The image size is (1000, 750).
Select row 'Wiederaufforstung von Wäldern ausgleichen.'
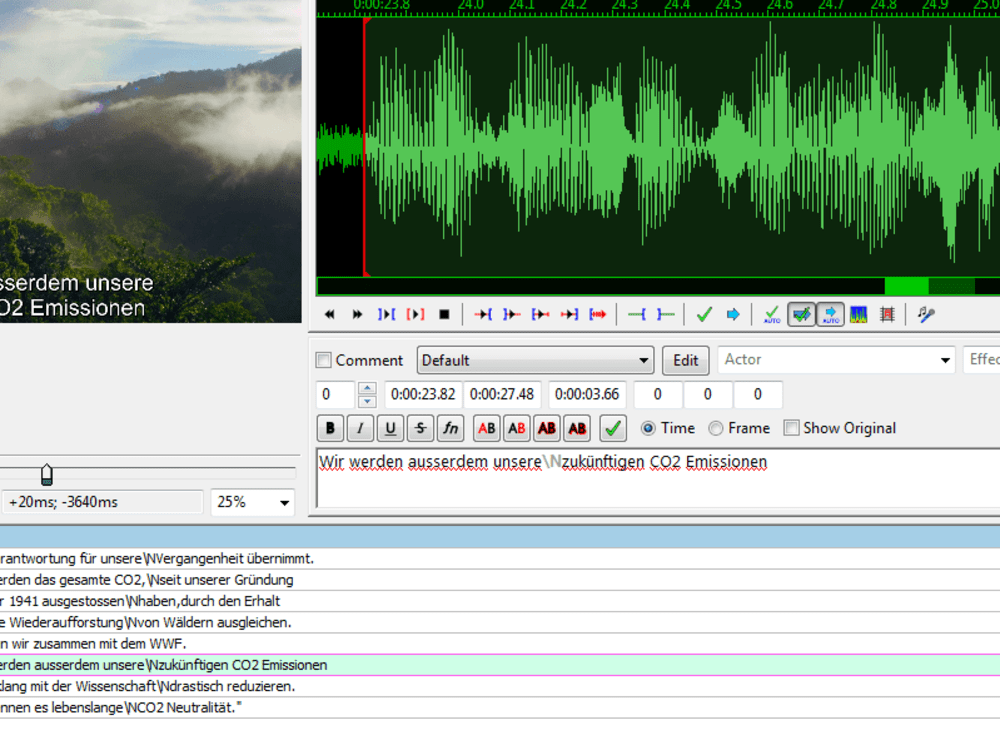coord(500,622)
